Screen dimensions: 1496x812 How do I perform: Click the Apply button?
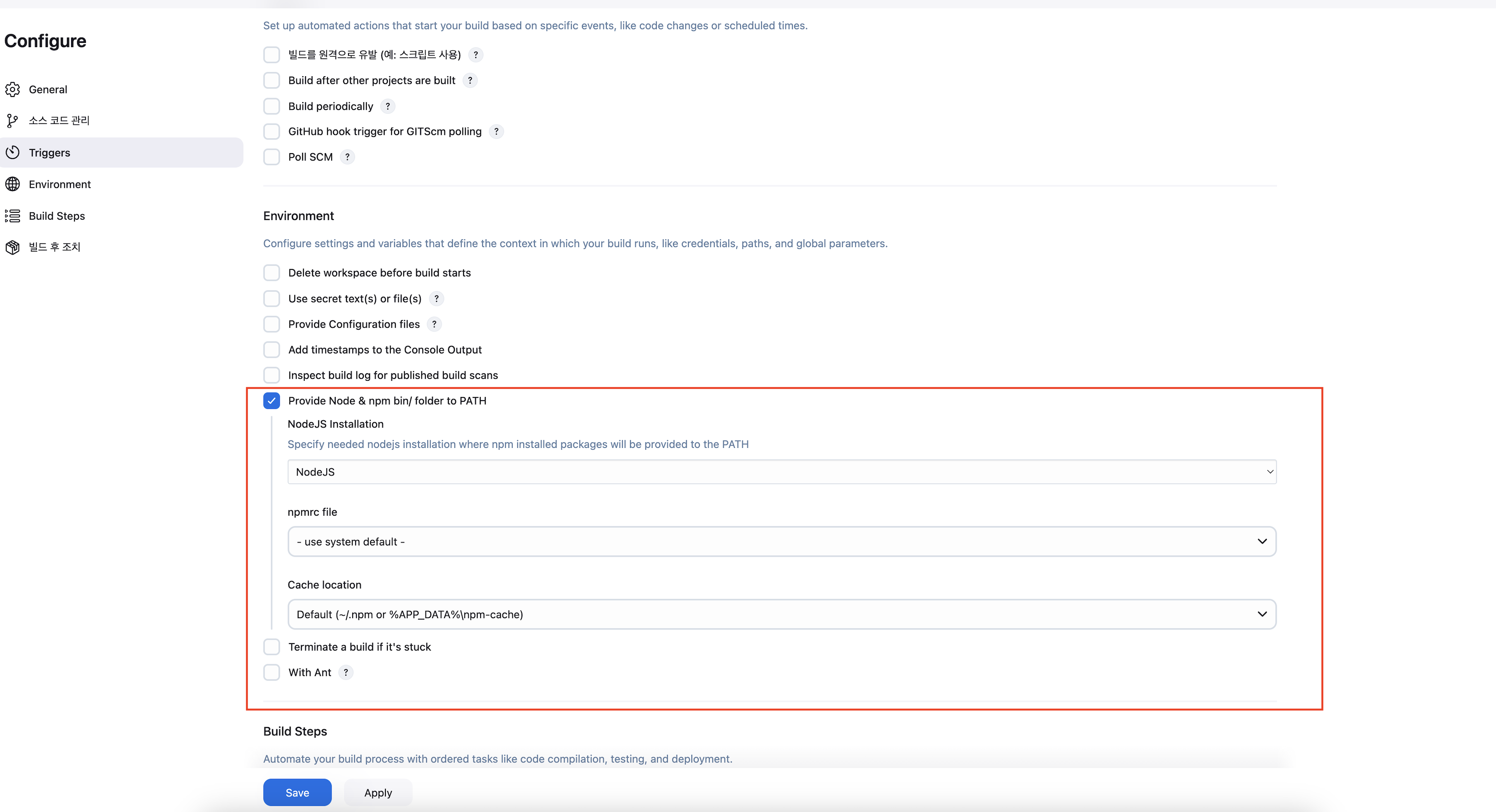point(378,793)
